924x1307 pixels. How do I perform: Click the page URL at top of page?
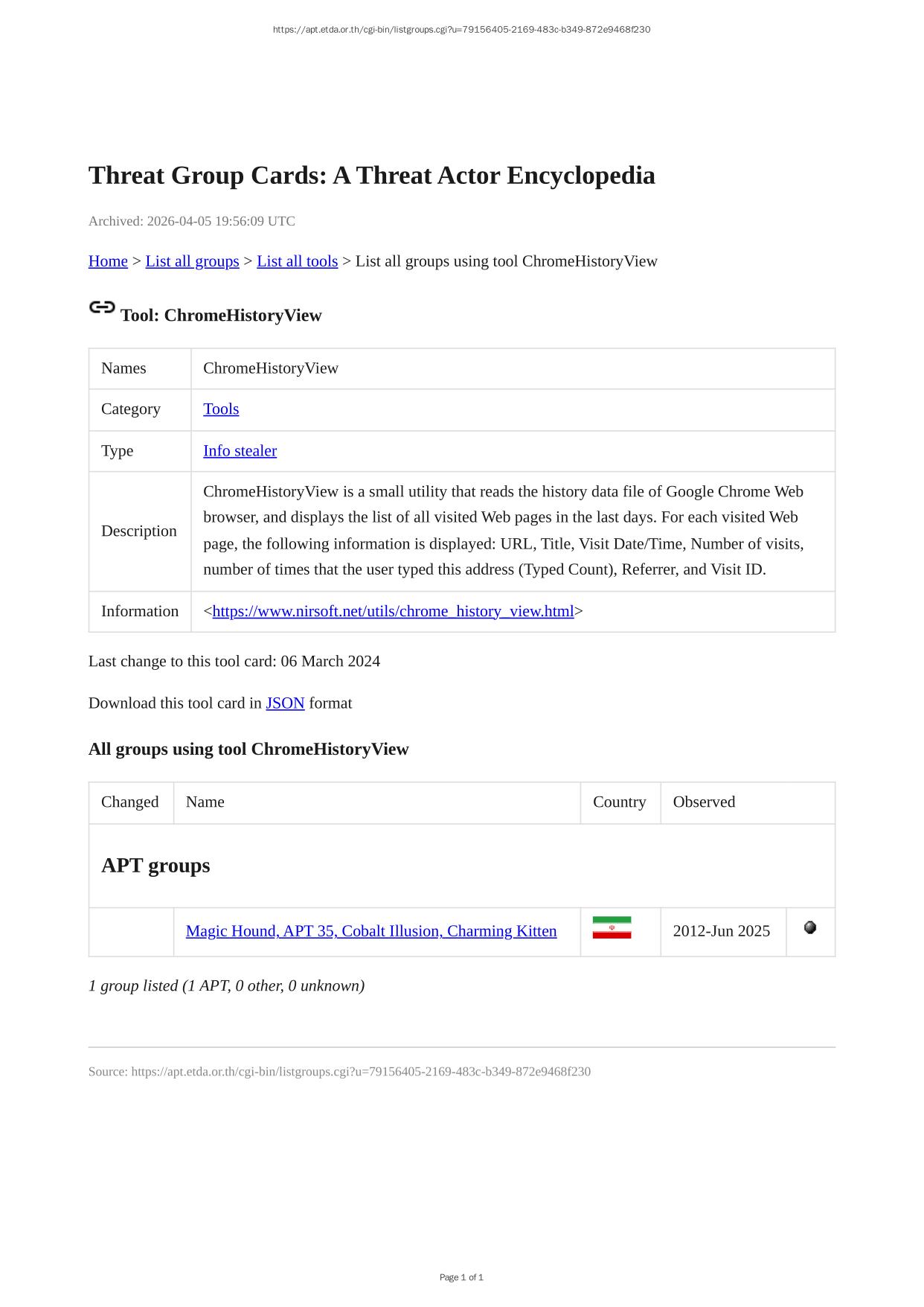pos(461,30)
